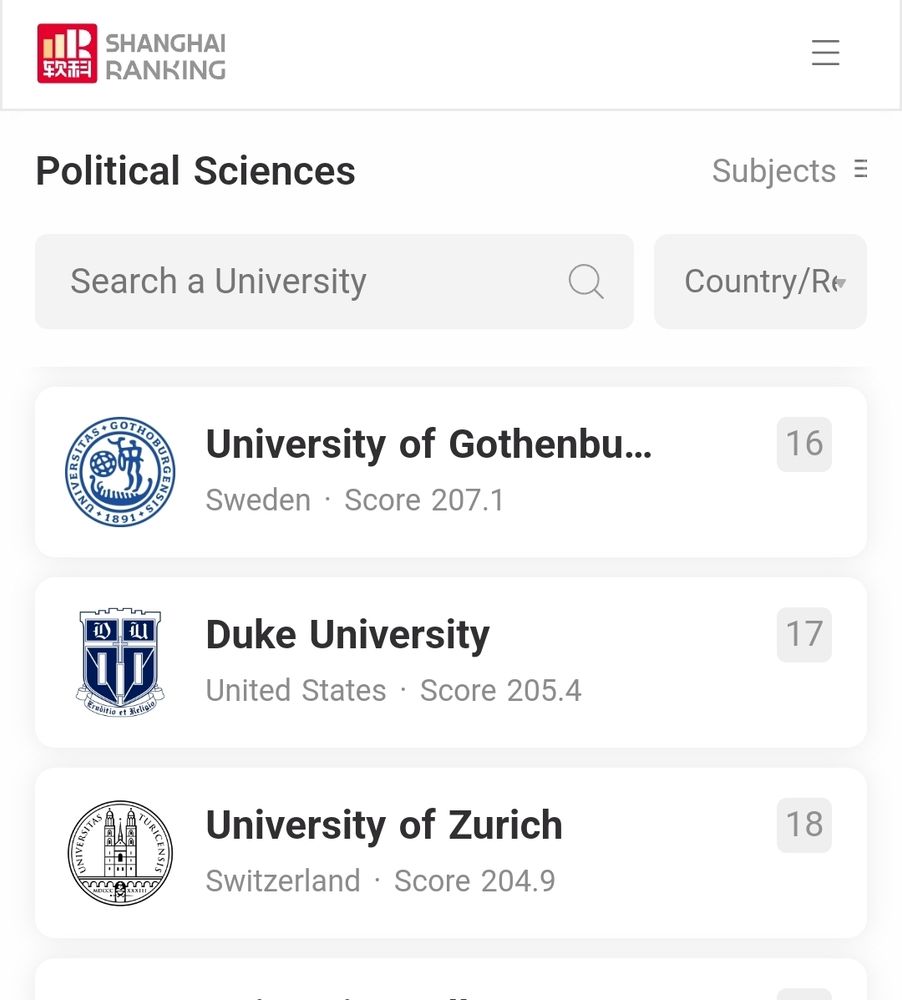The height and width of the screenshot is (1000, 902).
Task: Tap the magnifying glass search icon
Action: [x=586, y=281]
